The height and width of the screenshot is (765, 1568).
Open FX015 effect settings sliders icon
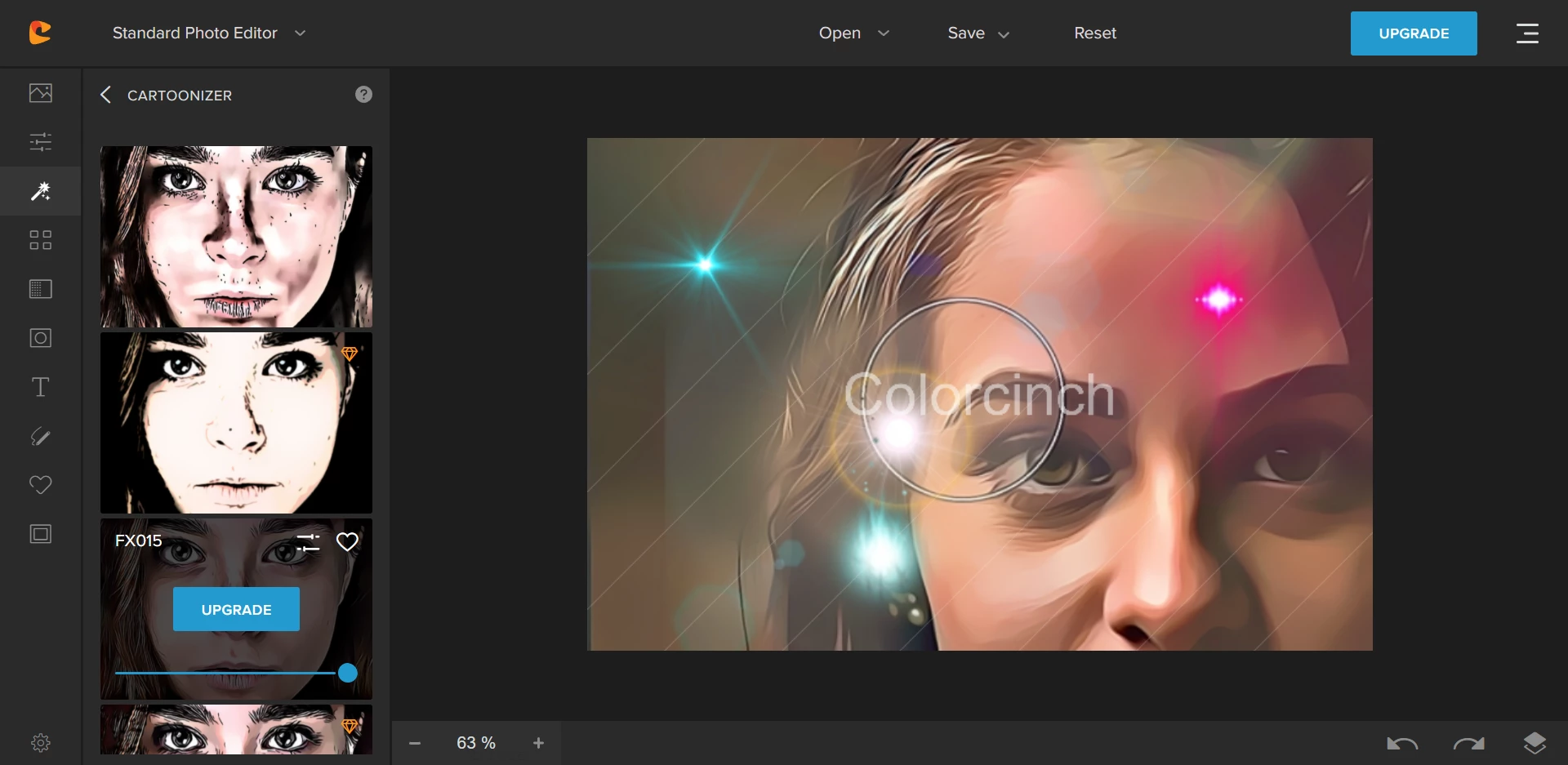pyautogui.click(x=308, y=542)
